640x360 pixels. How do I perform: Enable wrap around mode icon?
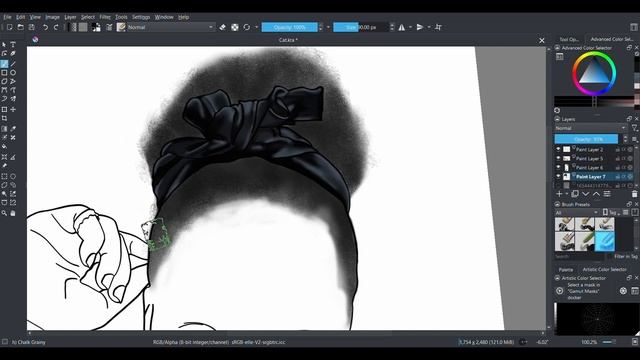tap(438, 27)
